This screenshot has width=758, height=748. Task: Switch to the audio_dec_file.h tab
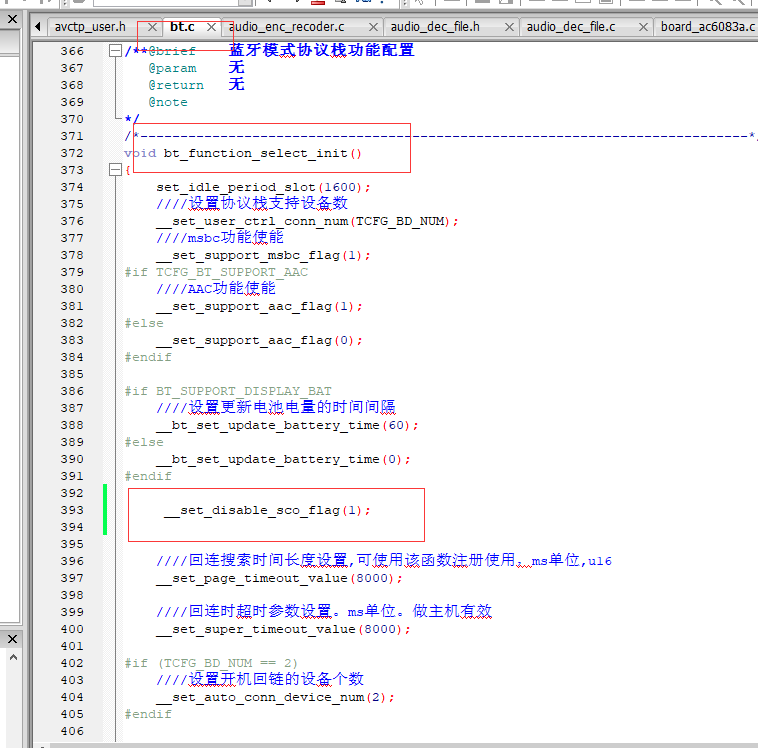coord(435,27)
